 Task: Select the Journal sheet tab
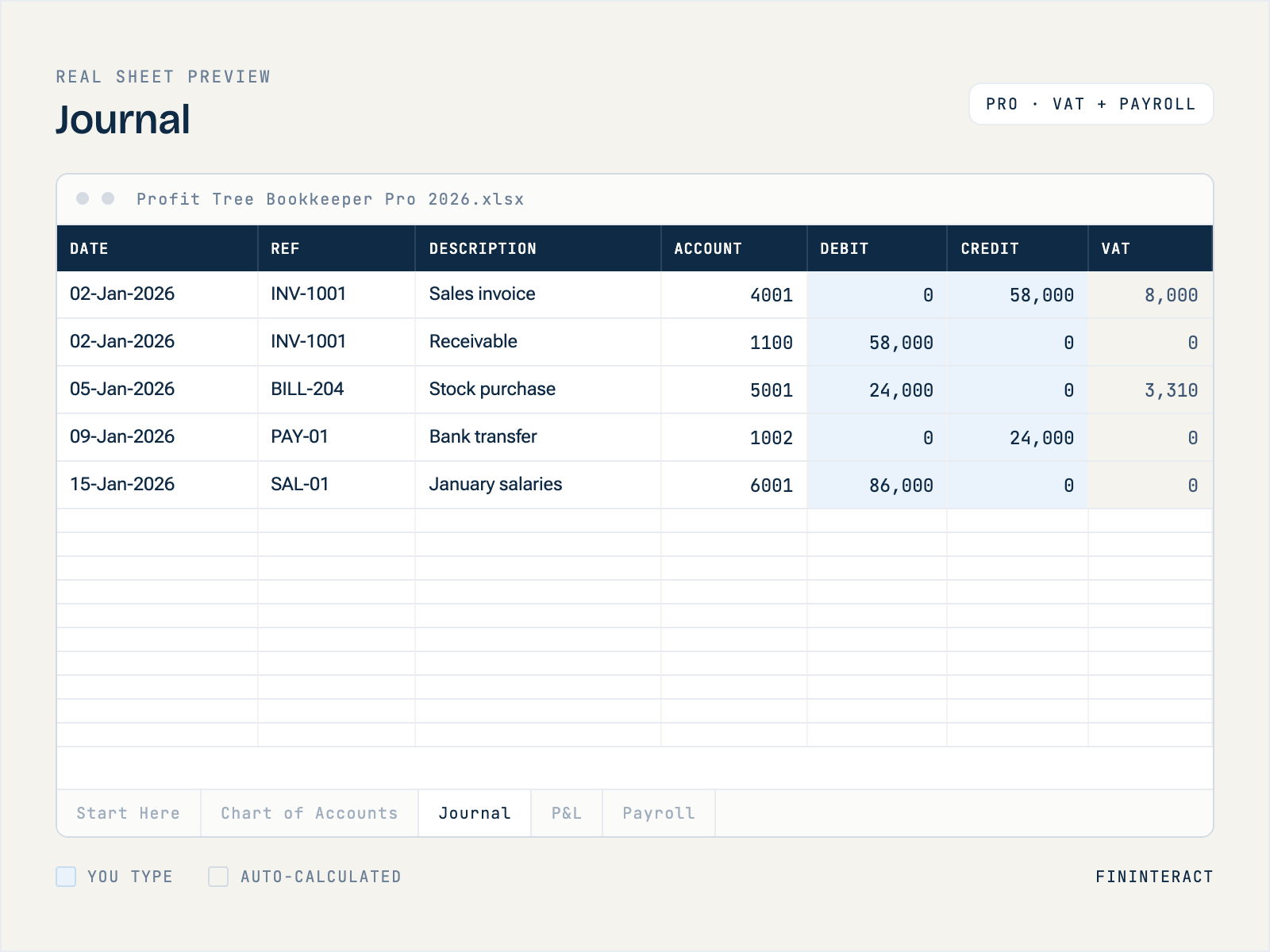(475, 813)
